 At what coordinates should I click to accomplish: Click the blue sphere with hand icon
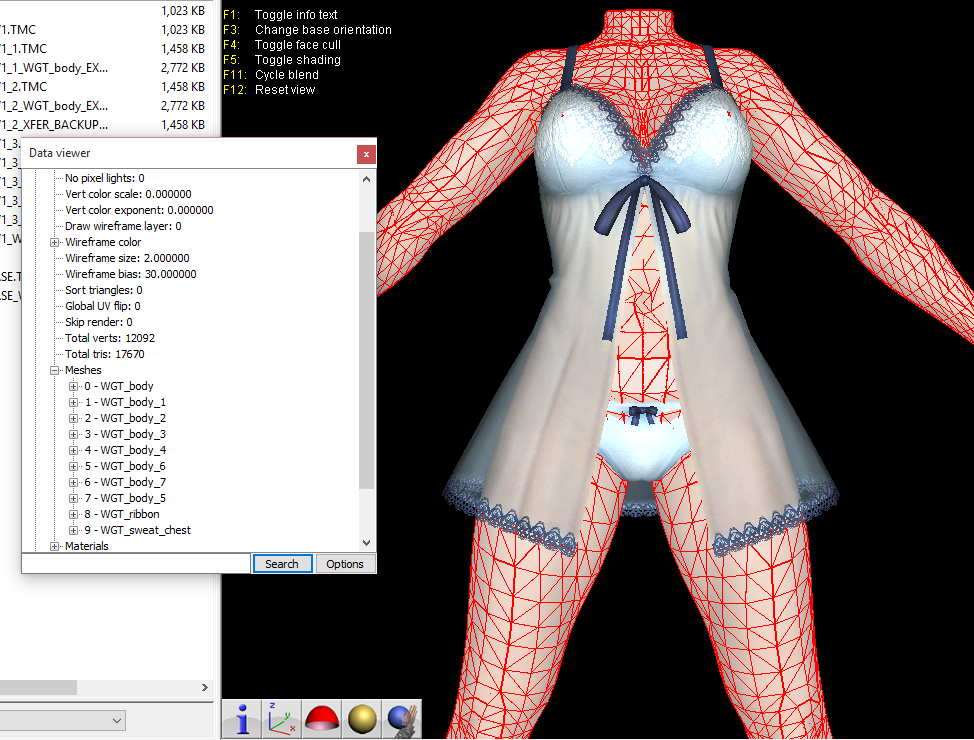(402, 719)
